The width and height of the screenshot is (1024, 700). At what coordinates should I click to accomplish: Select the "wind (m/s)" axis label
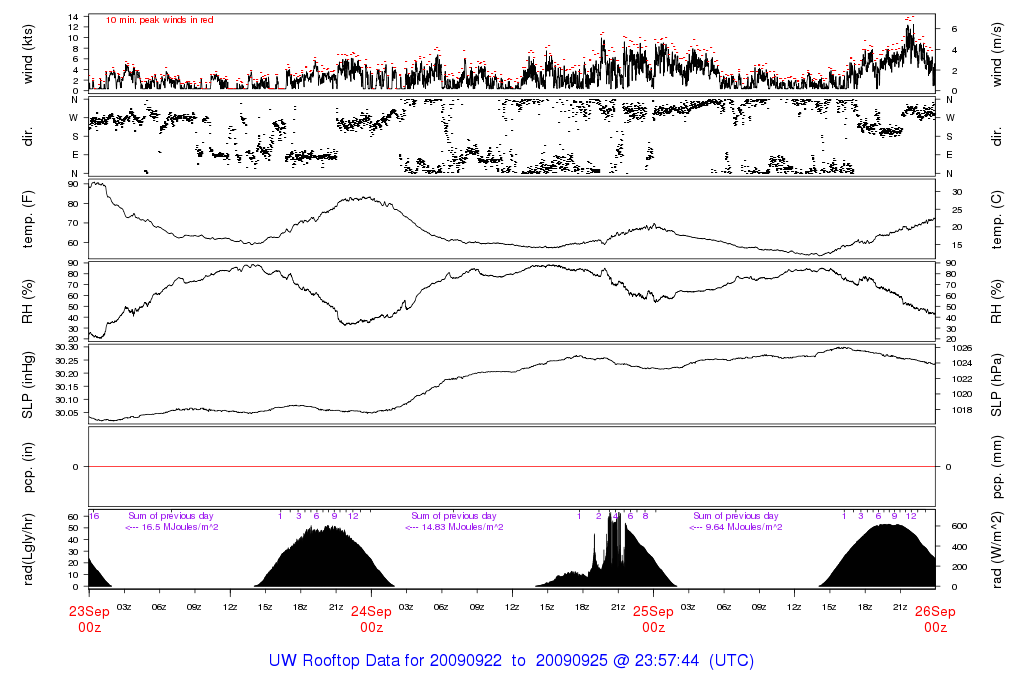click(996, 54)
